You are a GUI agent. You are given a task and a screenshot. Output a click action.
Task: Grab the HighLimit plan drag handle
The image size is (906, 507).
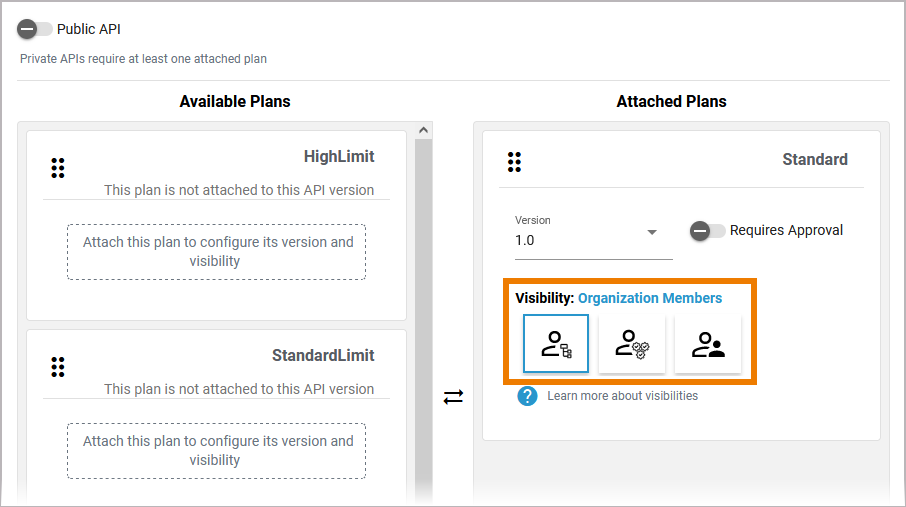pyautogui.click(x=58, y=168)
